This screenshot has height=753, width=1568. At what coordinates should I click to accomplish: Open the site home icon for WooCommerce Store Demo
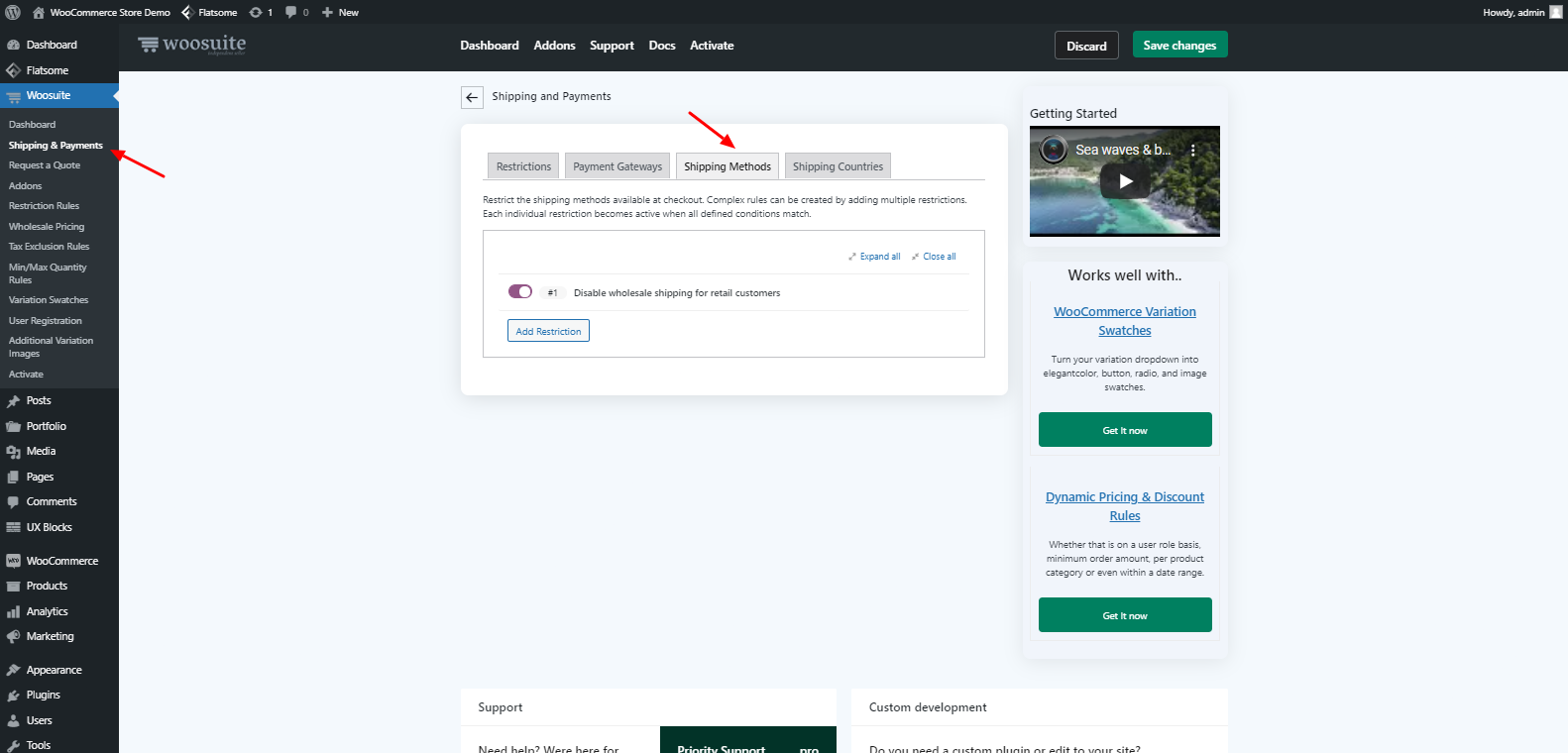[x=38, y=12]
